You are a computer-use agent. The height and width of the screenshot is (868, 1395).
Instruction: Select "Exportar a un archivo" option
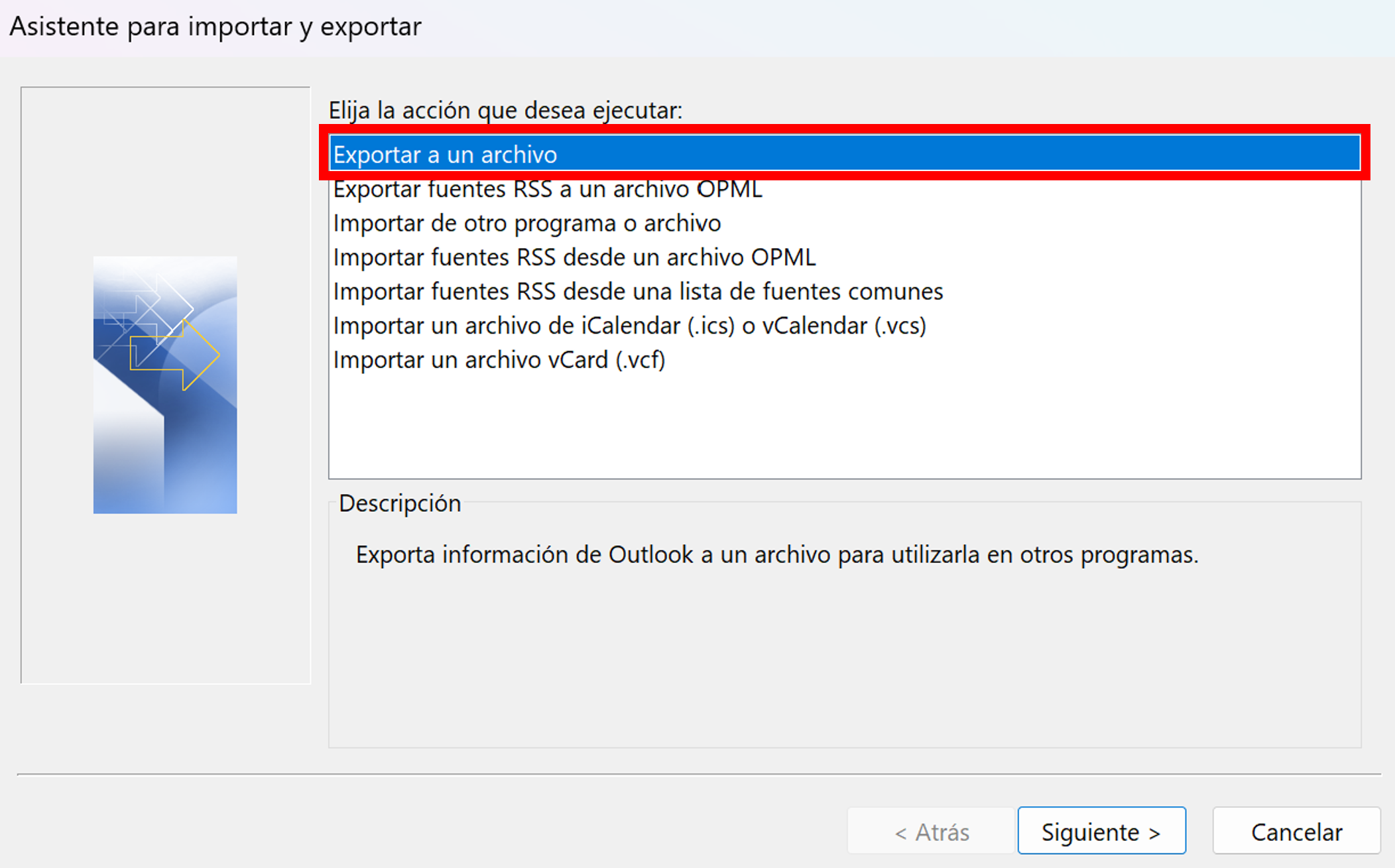tap(845, 154)
